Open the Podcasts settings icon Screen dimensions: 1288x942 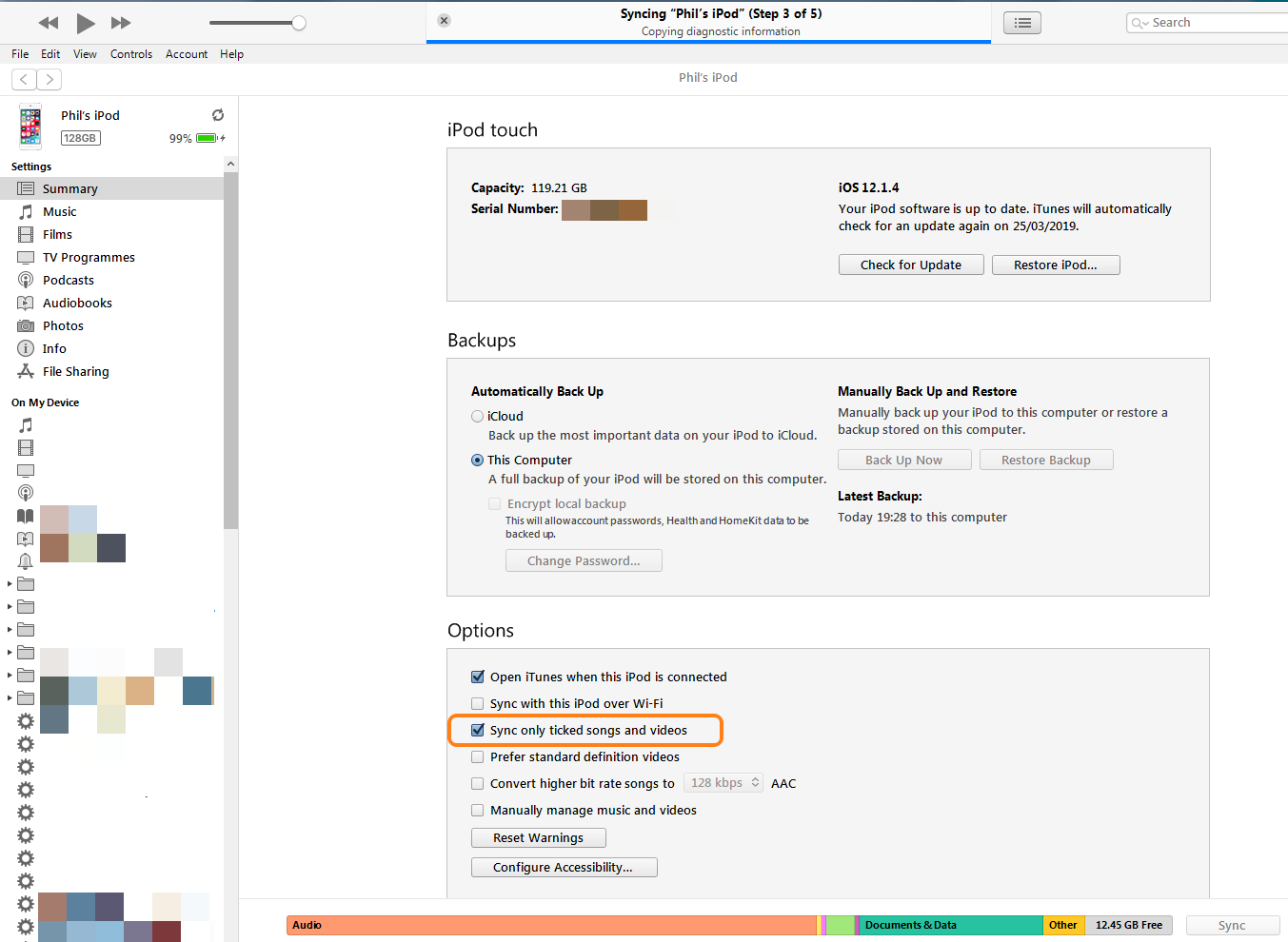[x=26, y=280]
